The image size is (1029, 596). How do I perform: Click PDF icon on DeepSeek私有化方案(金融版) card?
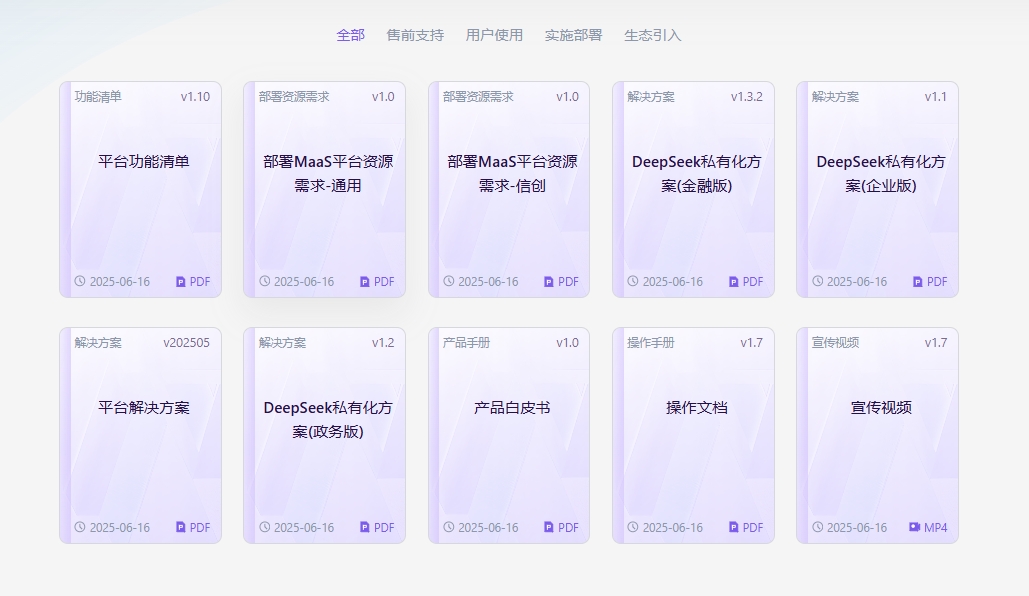(734, 282)
